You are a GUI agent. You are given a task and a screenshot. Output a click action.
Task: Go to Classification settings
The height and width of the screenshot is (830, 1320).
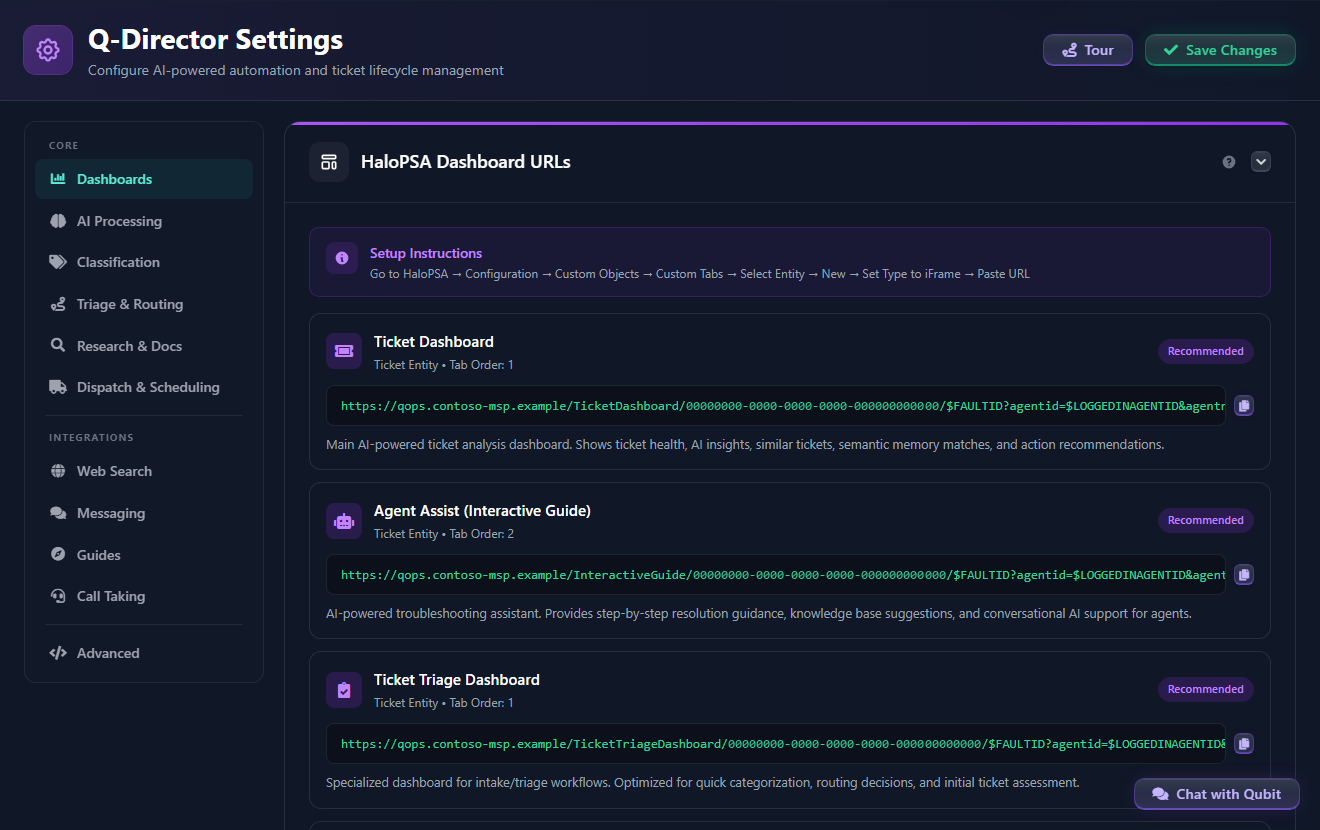(144, 262)
